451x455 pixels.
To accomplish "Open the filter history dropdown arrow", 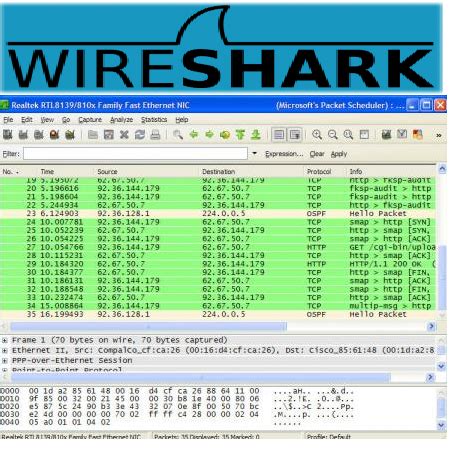I will [x=255, y=154].
